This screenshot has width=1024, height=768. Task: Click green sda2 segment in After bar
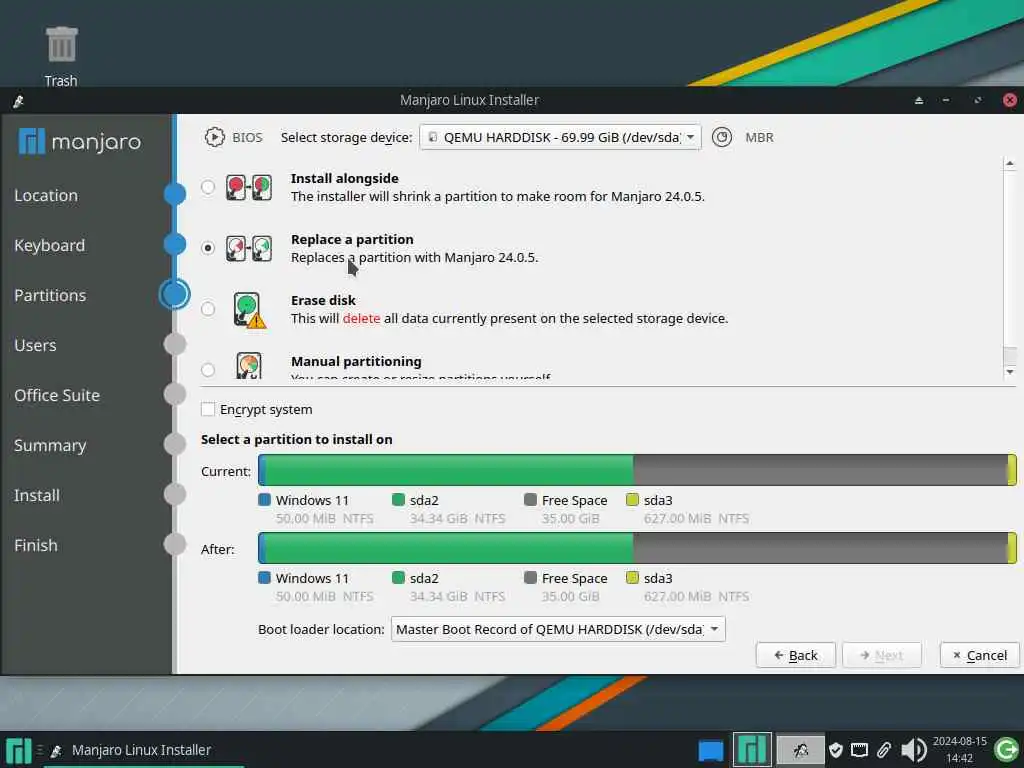pyautogui.click(x=449, y=548)
